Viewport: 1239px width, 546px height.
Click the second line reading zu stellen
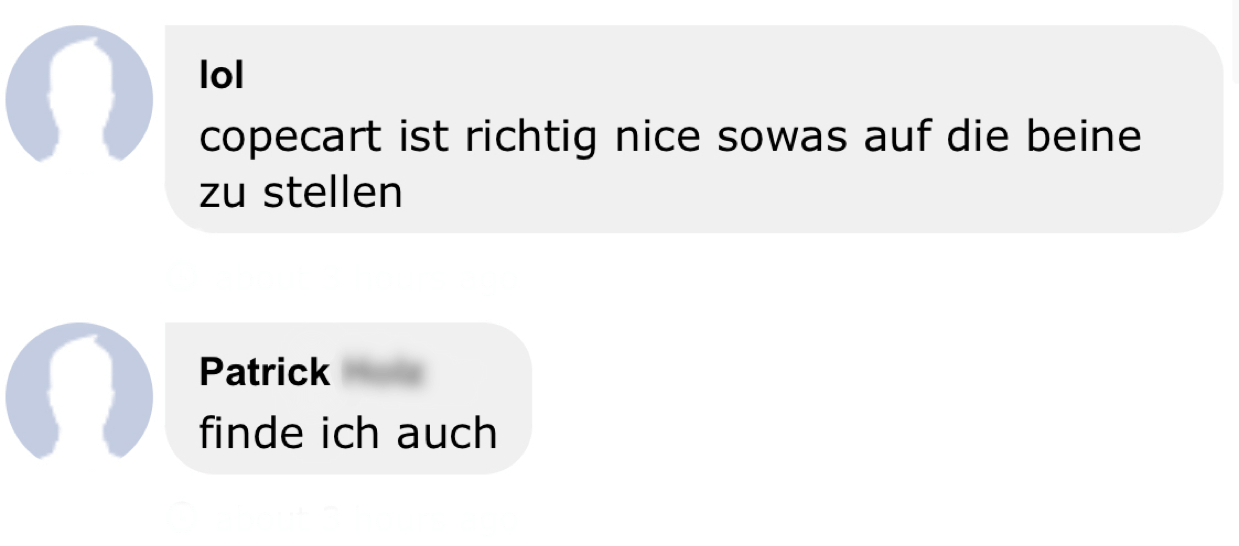(x=301, y=192)
